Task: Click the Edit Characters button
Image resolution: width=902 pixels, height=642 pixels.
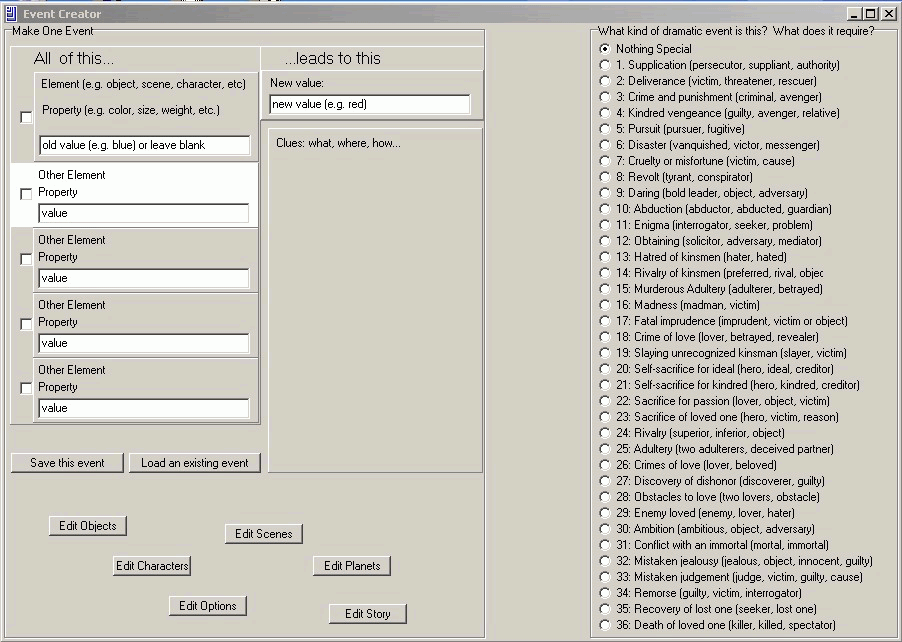Action: (x=152, y=566)
